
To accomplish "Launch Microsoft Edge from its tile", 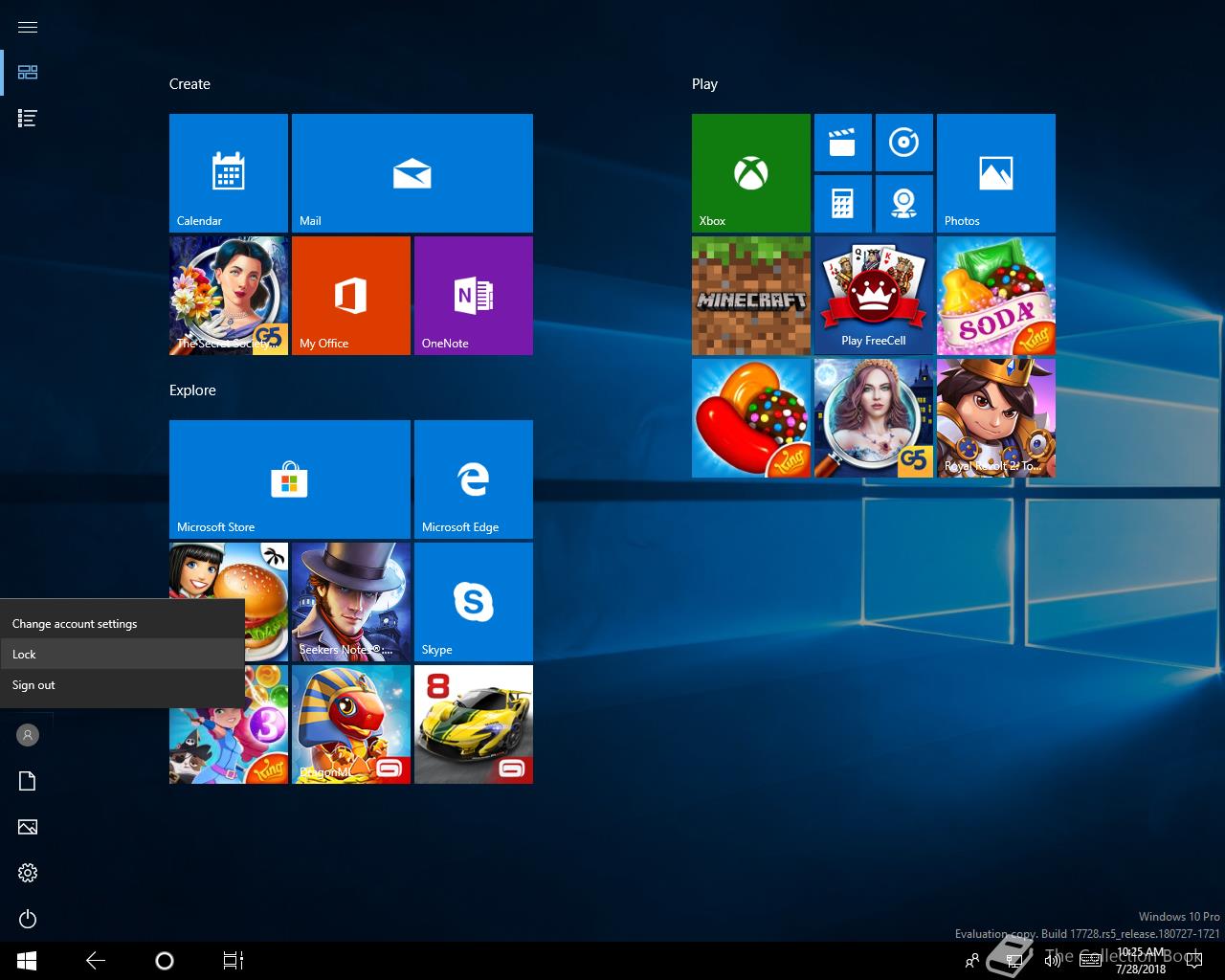I will (474, 479).
